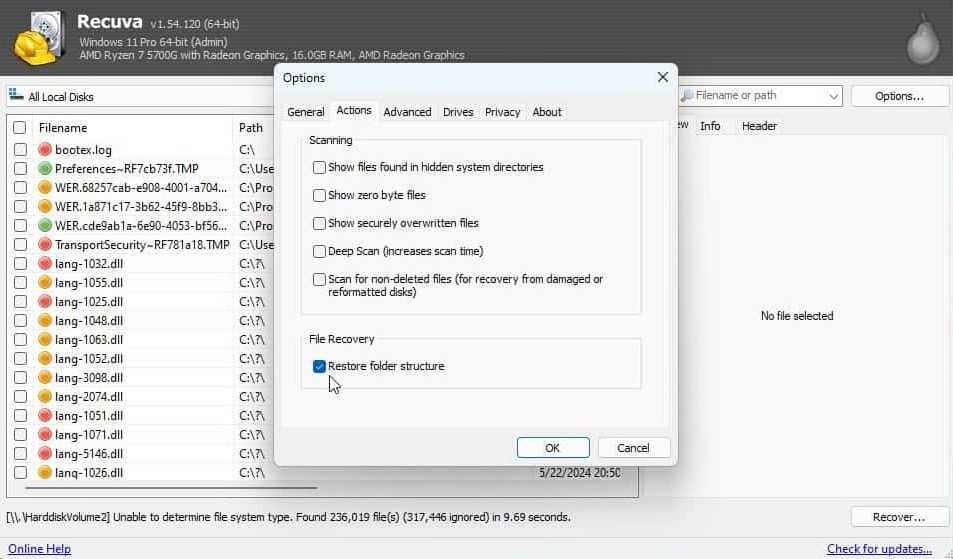Viewport: 953px width, 559px height.
Task: Click orange status dot for lang-1055.dll
Action: coord(44,283)
